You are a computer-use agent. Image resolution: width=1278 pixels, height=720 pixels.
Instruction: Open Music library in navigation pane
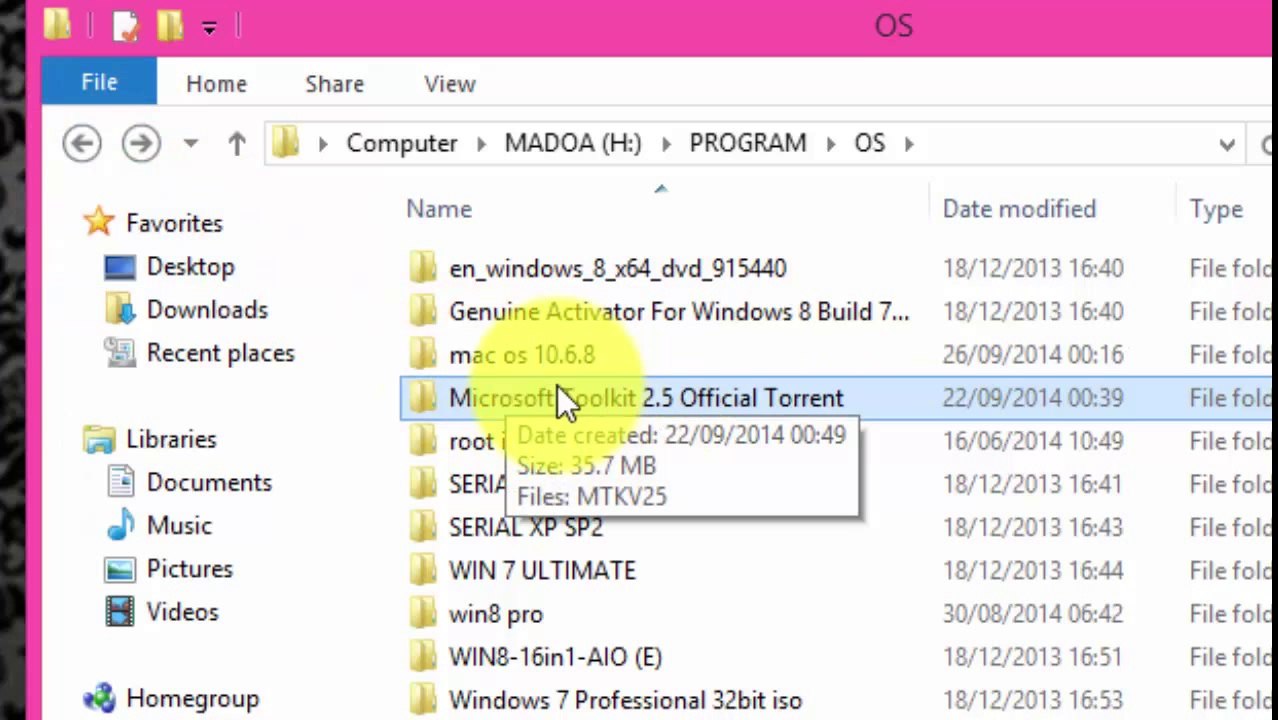coord(179,525)
